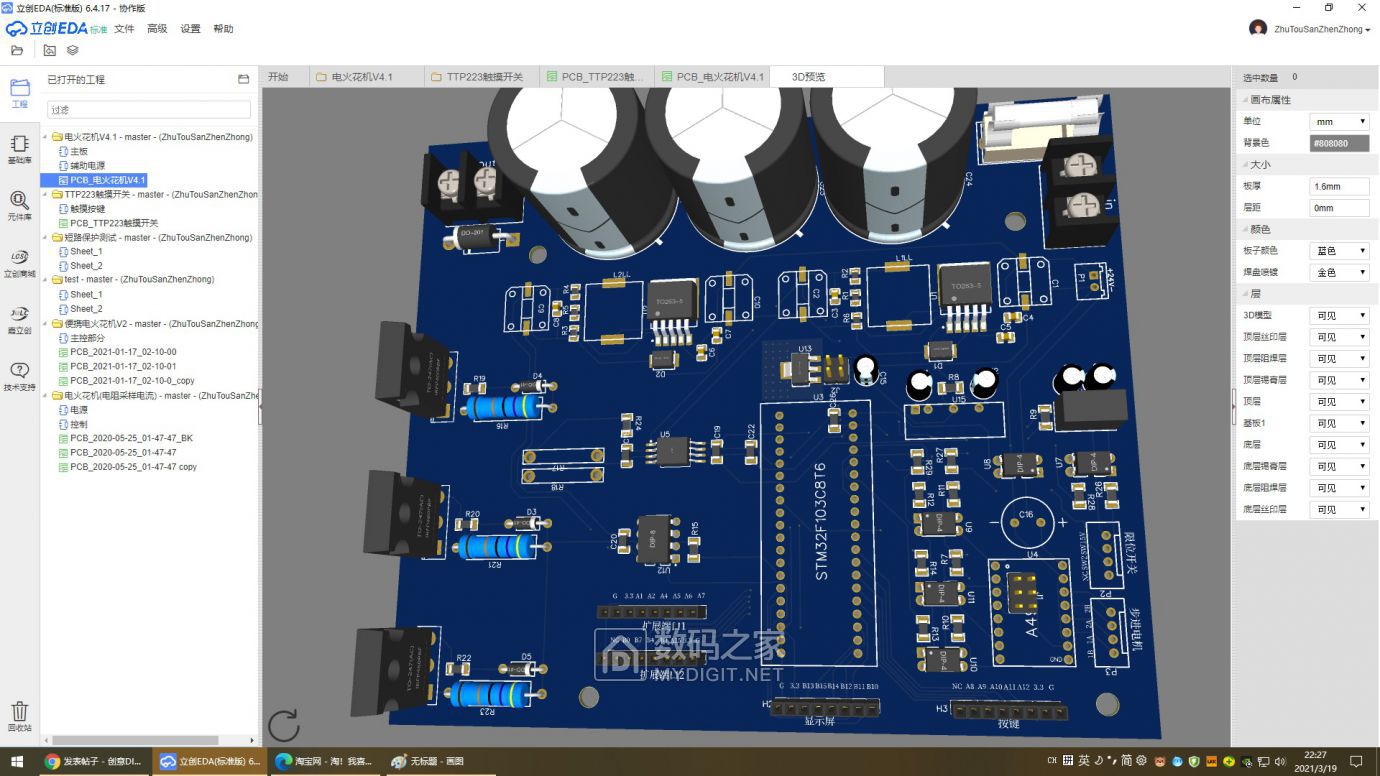
Task: Open the 基础库 basic library sidebar
Action: click(x=20, y=150)
